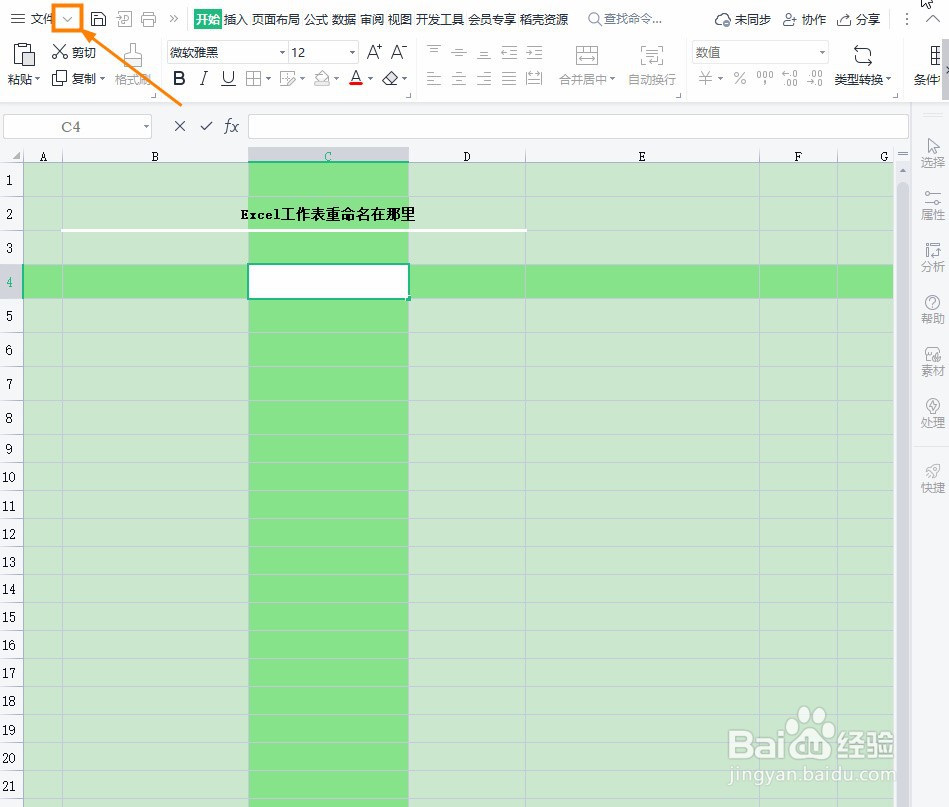Click the cancel X formula button
The width and height of the screenshot is (949, 807).
pos(180,126)
